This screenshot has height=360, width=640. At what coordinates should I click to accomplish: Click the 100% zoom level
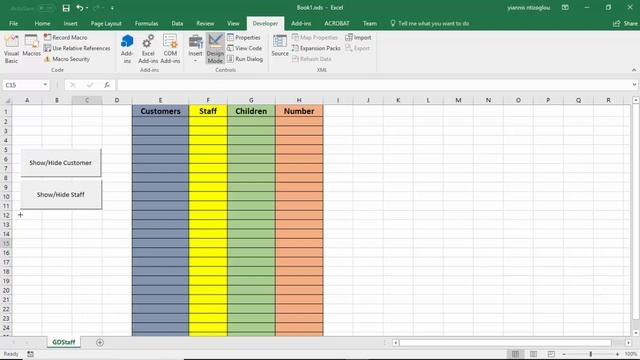(631, 354)
